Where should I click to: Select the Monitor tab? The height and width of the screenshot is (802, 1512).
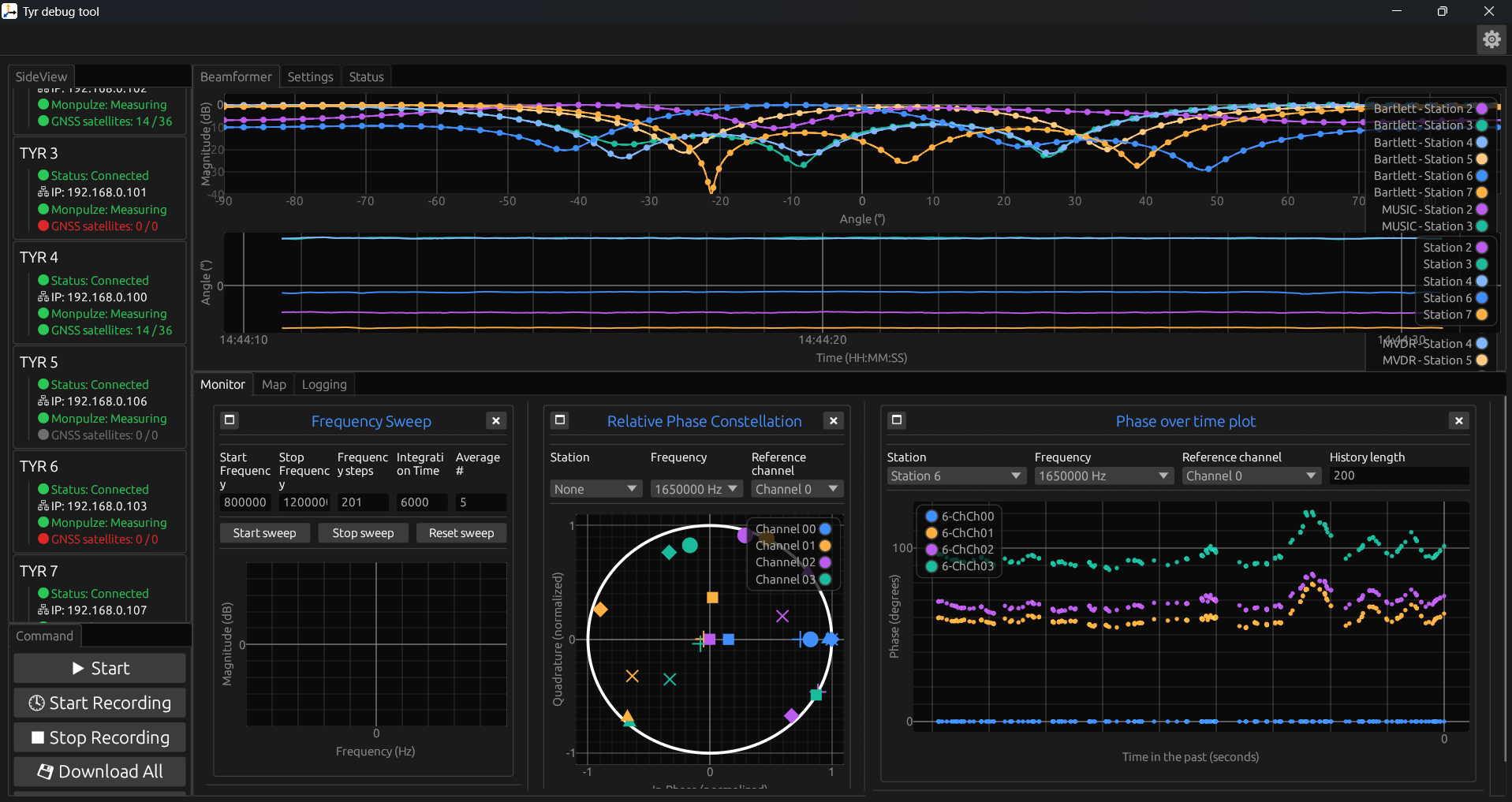[222, 384]
